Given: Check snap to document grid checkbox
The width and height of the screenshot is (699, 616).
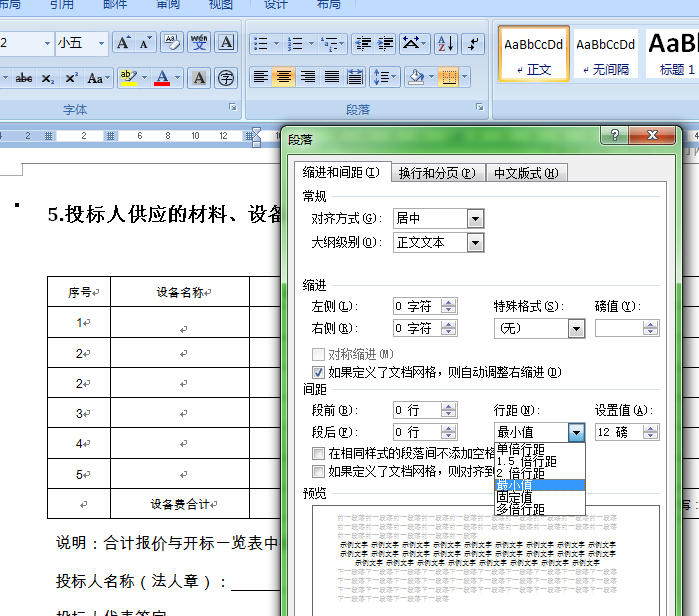Looking at the screenshot, I should point(318,471).
